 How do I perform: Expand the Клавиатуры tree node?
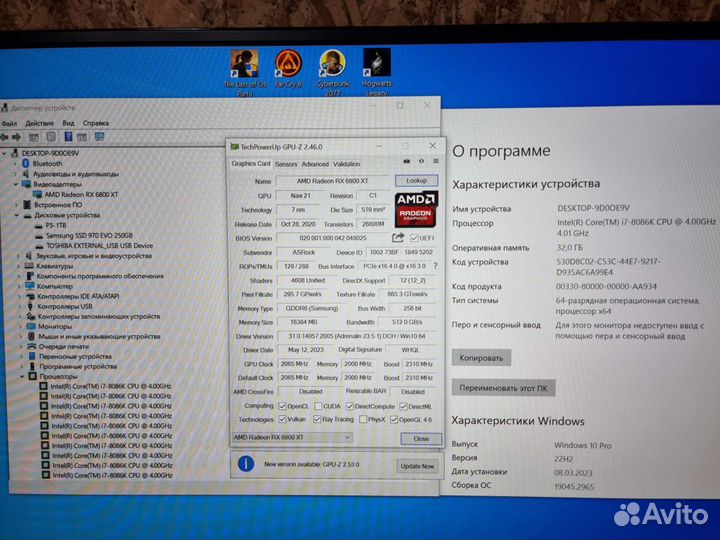tap(18, 266)
